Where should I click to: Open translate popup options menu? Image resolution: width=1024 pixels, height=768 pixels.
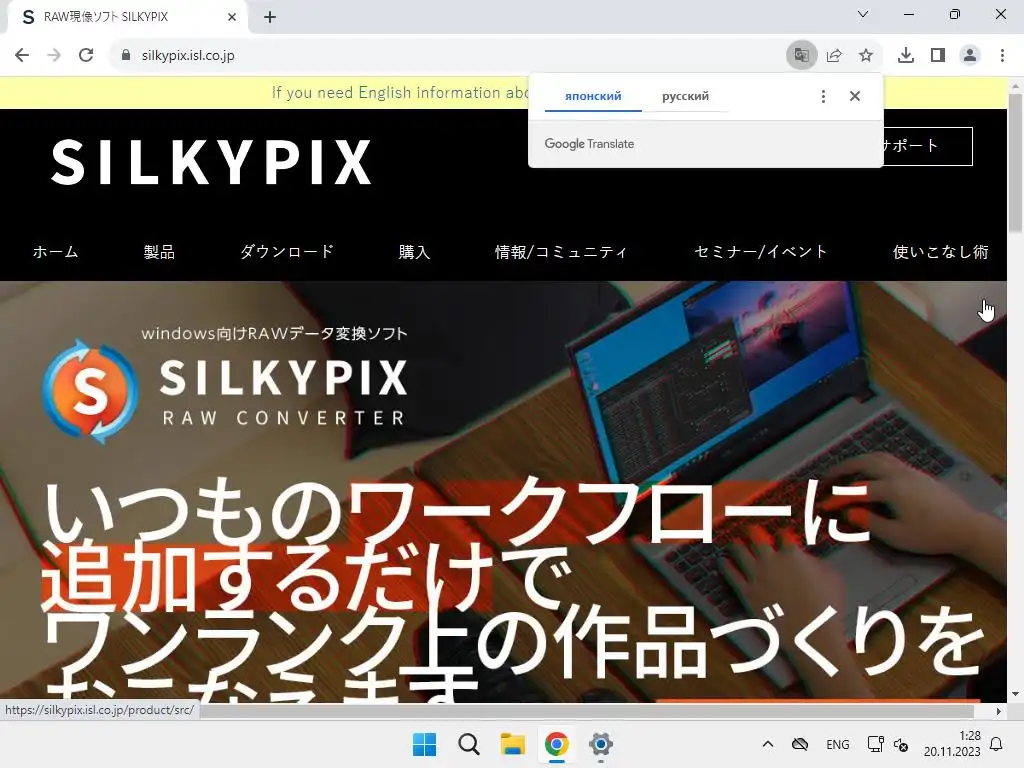[823, 96]
